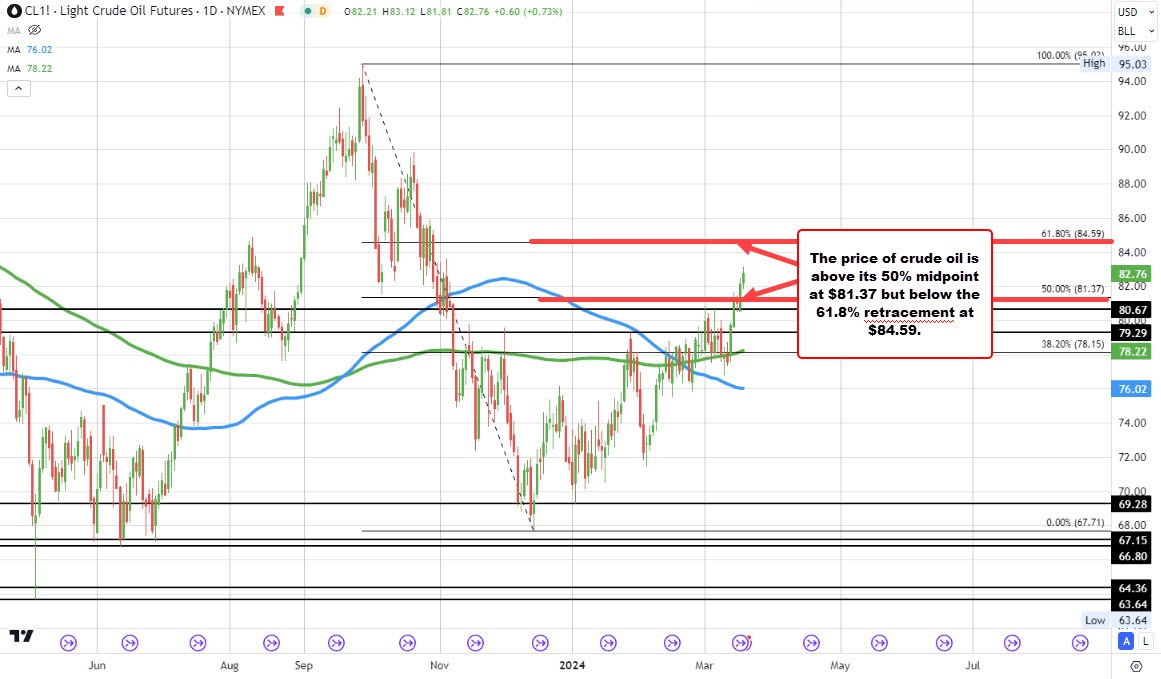Screen dimensions: 1161x679
Task: Hide the MA indicator with the eye toggle
Action: [x=35, y=30]
